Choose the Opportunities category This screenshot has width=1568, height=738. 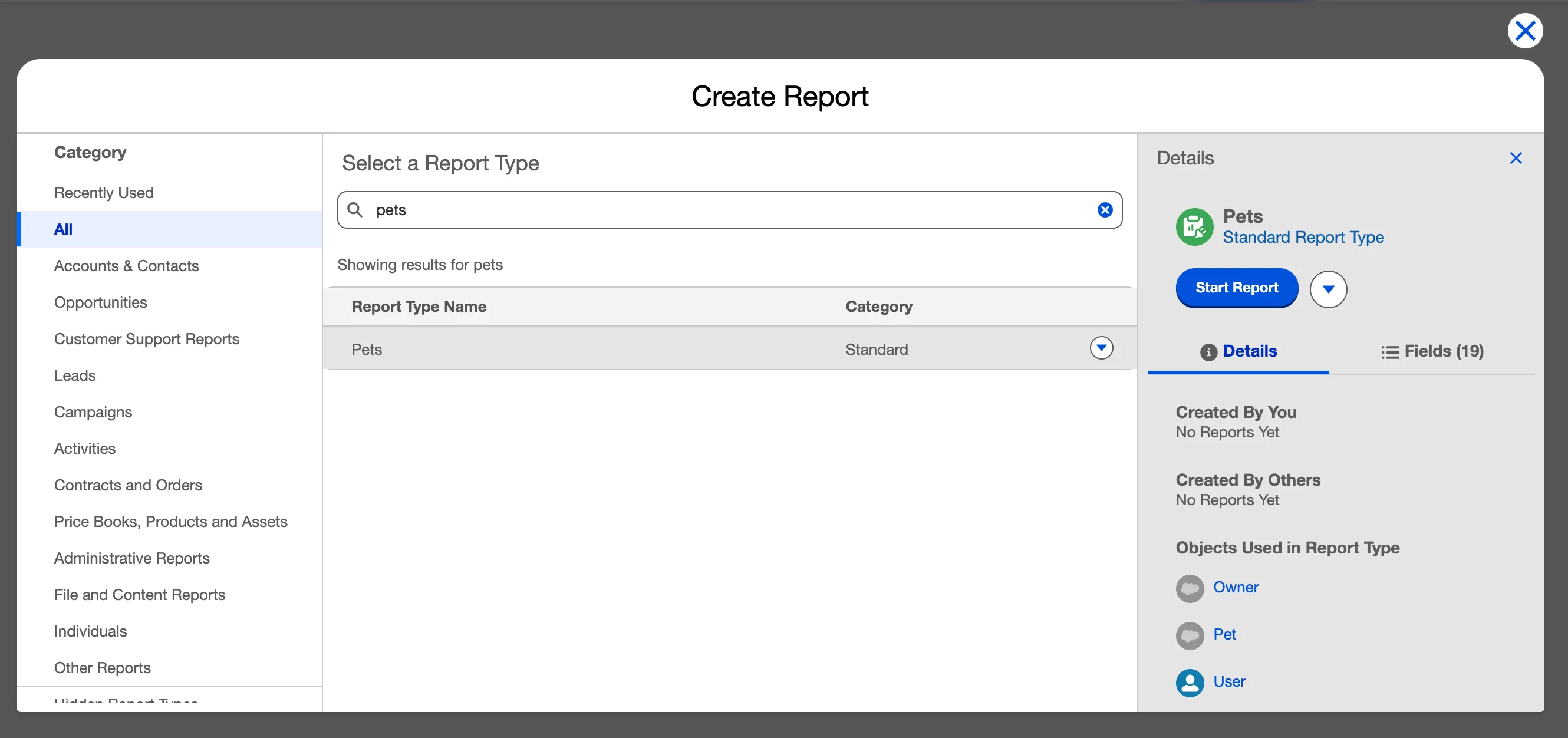(x=100, y=302)
